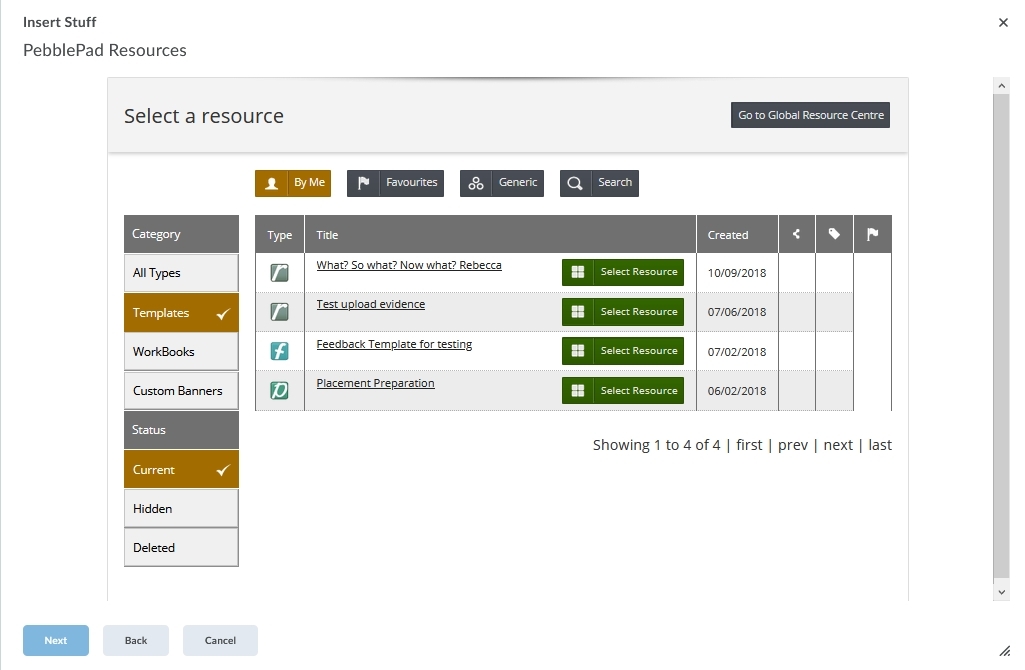Click the Favourites flag icon

pos(363,183)
